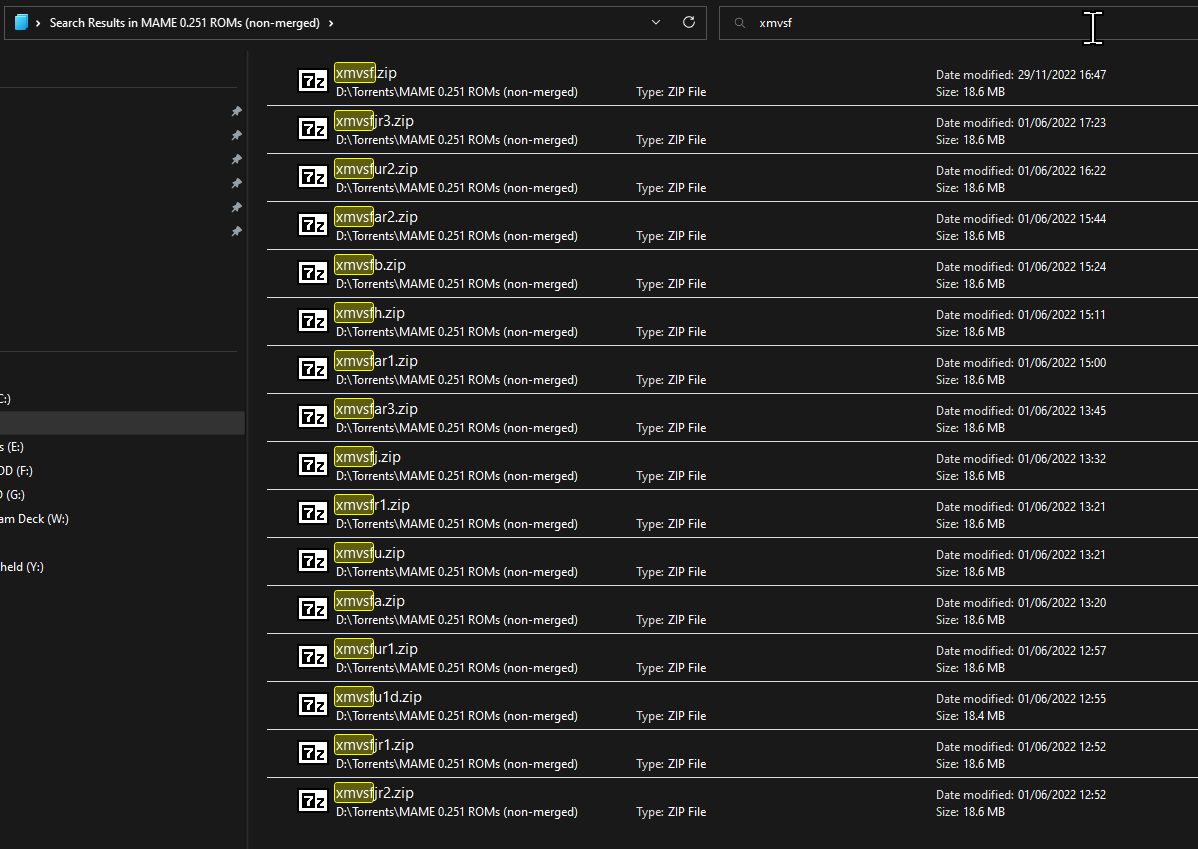Expand the chevron after the search results path
Screen dimensions: 1198x849
coord(331,23)
